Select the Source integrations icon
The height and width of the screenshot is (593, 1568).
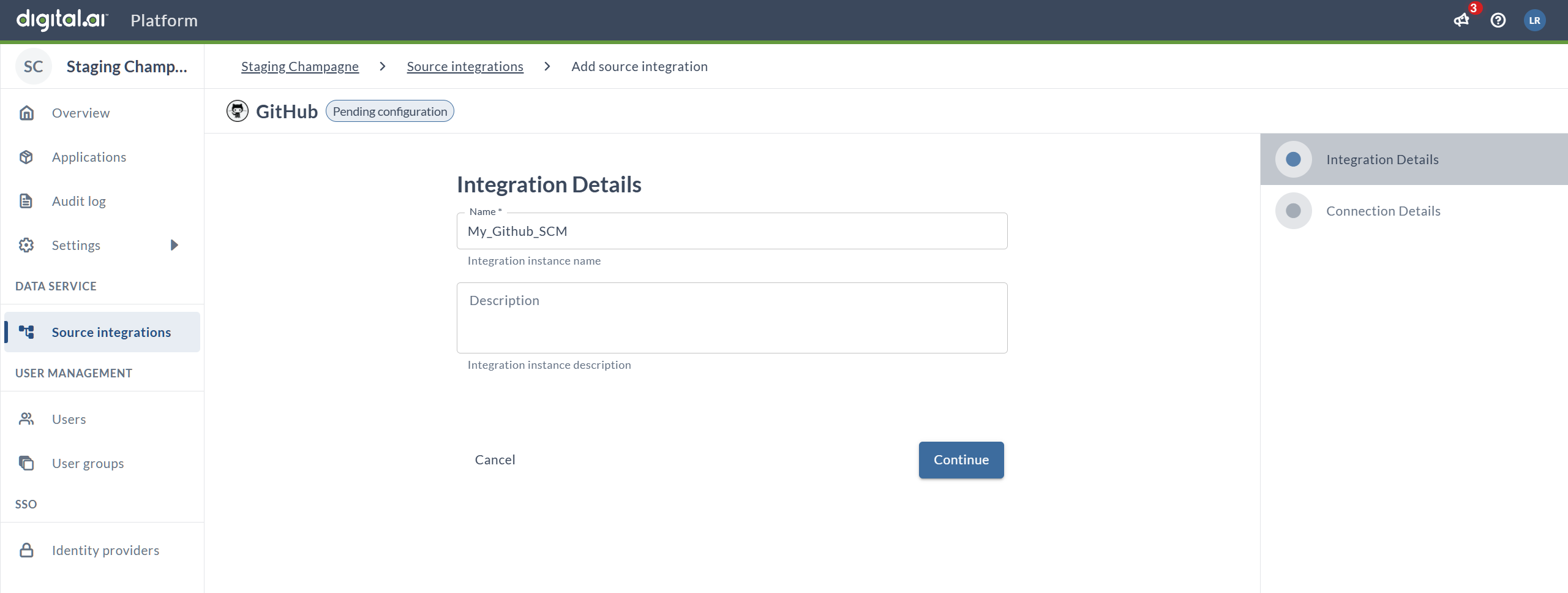pyautogui.click(x=26, y=331)
